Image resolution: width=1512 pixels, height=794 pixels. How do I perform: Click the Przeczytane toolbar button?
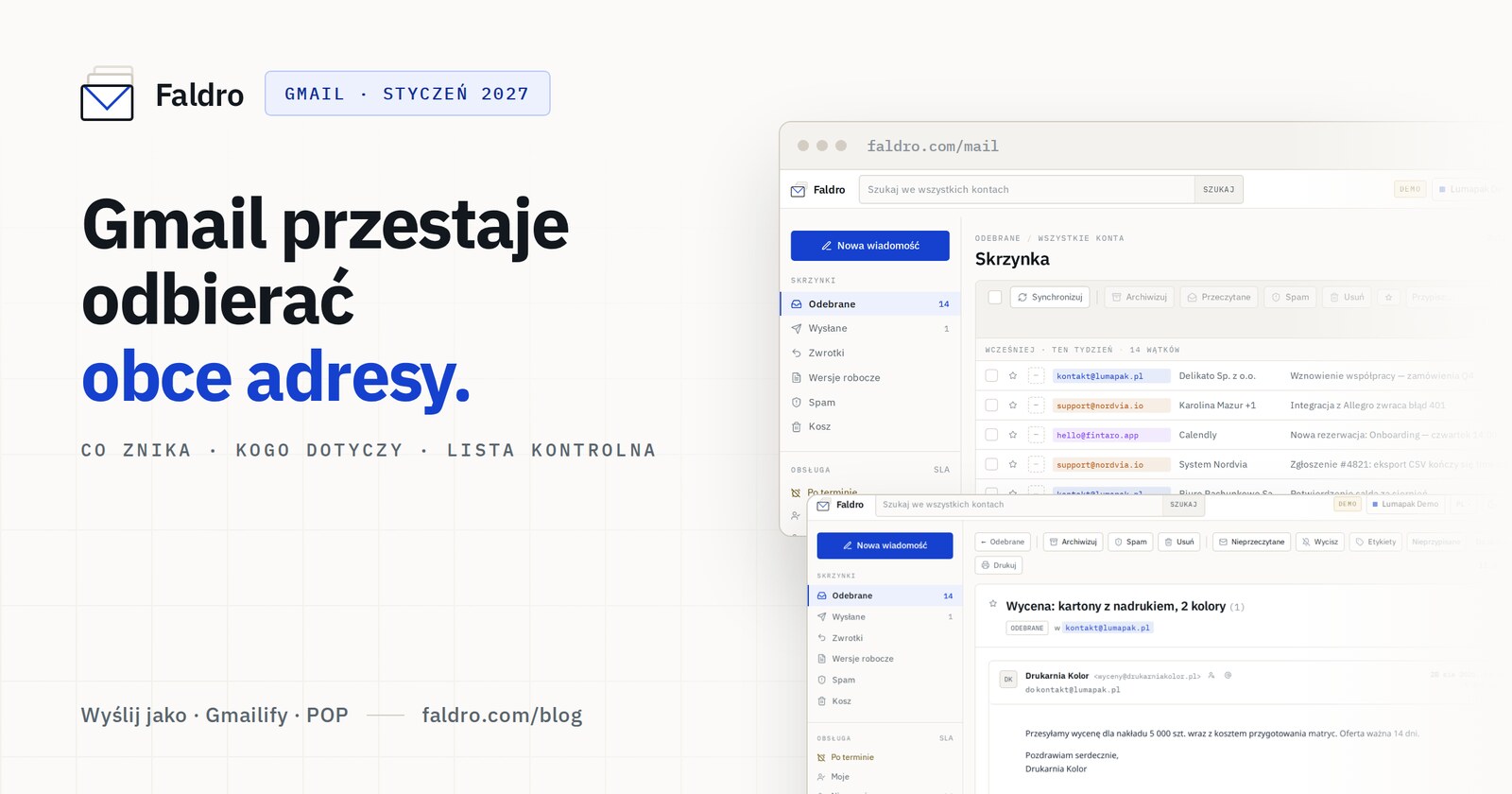tap(1219, 297)
